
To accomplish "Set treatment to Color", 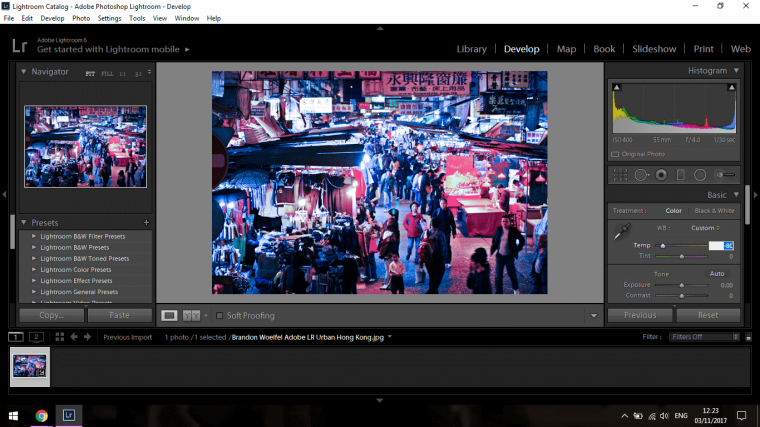I will click(673, 211).
